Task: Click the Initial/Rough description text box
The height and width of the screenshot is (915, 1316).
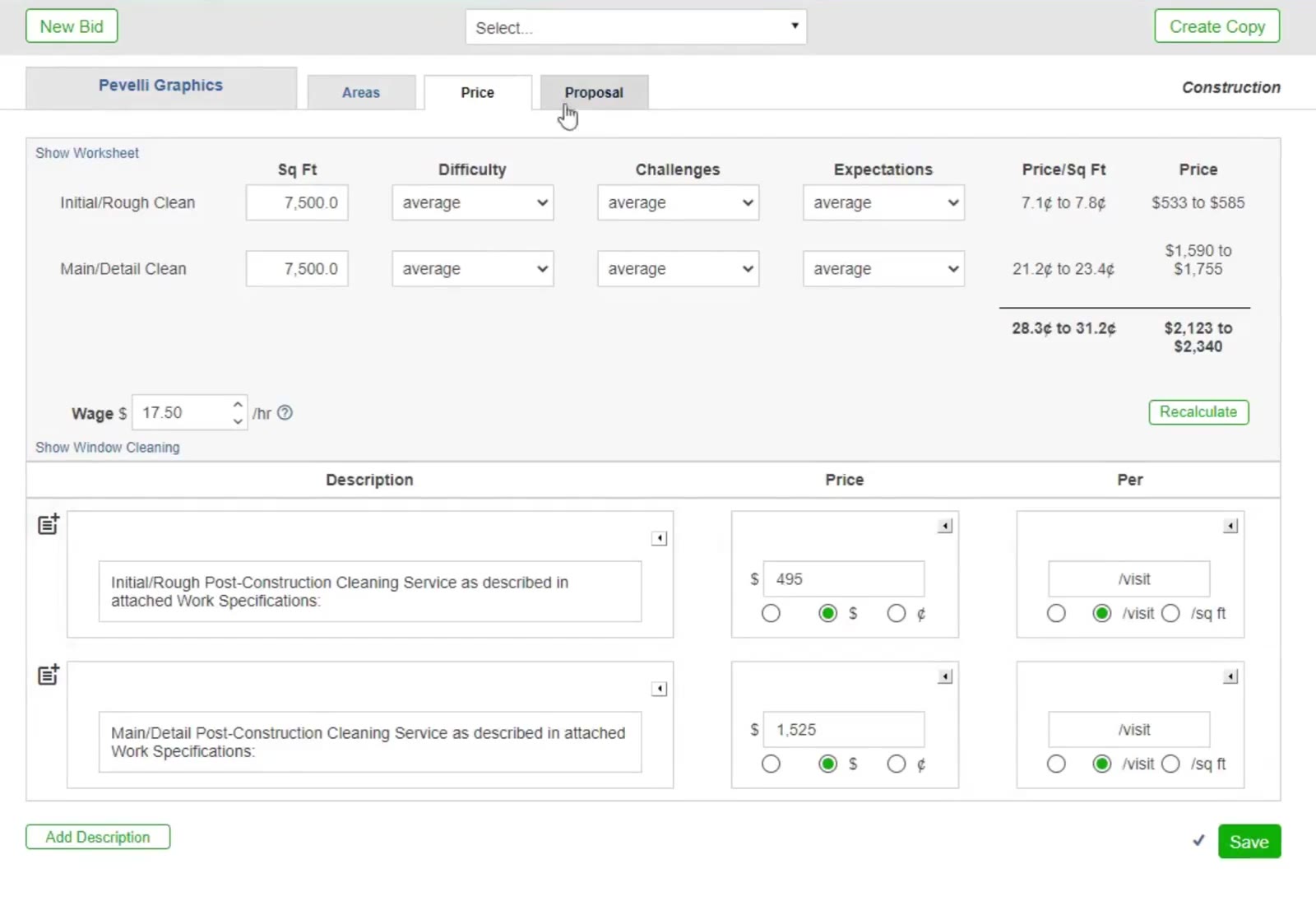Action: click(370, 592)
